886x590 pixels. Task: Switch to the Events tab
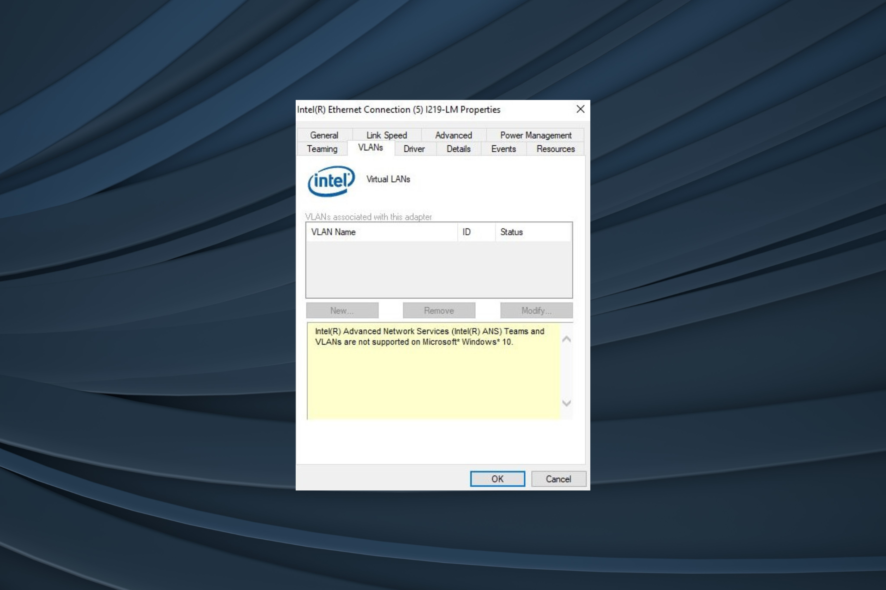pyautogui.click(x=503, y=147)
